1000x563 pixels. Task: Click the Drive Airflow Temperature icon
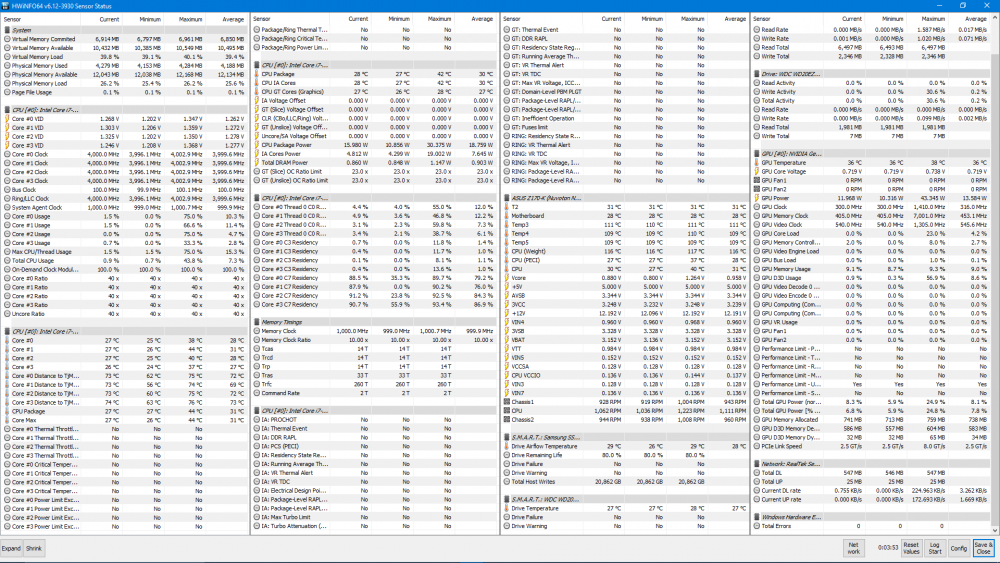[506, 446]
